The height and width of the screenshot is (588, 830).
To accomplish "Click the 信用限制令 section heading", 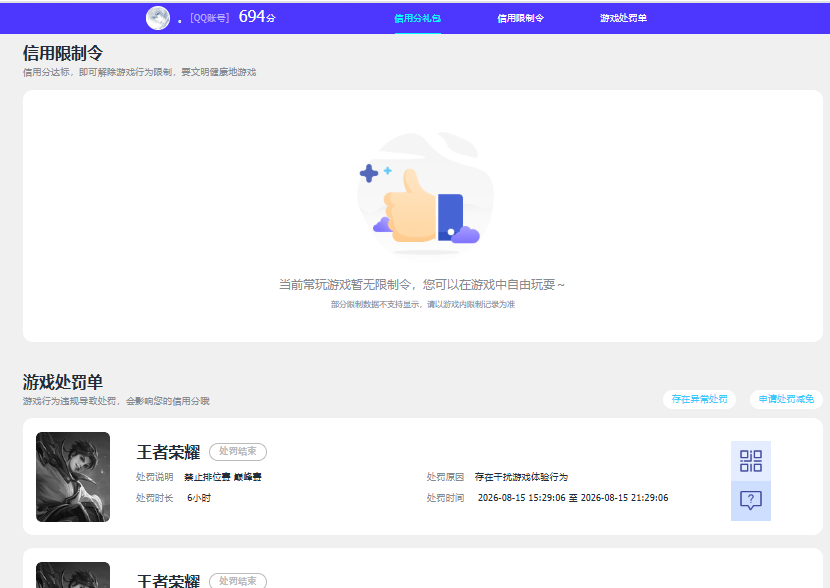I will 62,53.
